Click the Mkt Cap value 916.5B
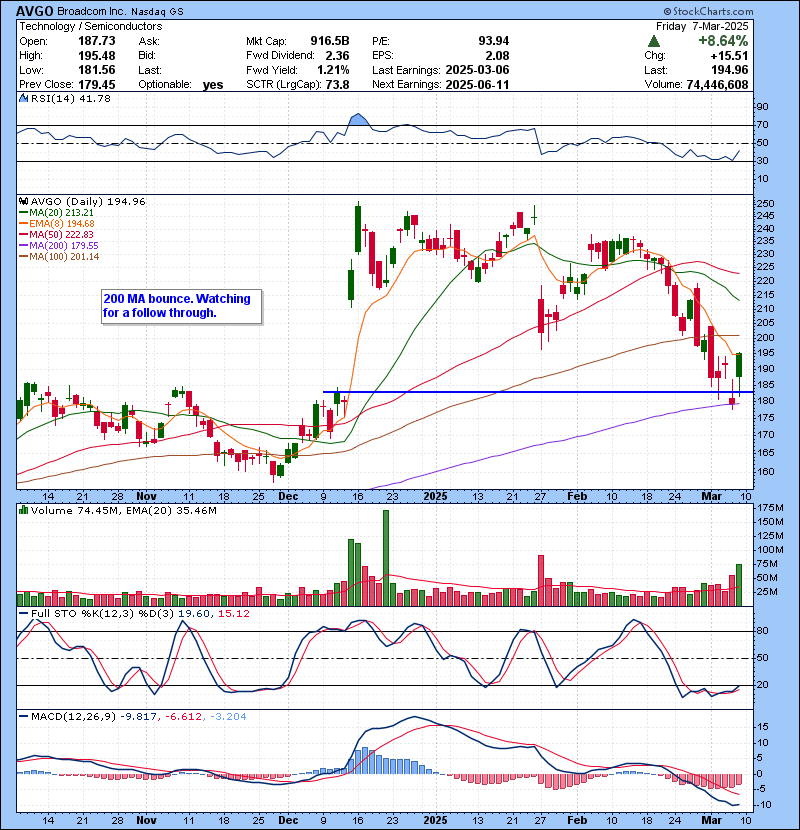800x830 pixels. click(330, 41)
